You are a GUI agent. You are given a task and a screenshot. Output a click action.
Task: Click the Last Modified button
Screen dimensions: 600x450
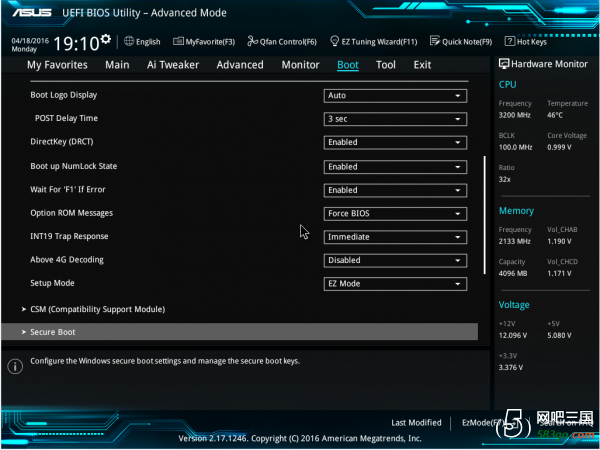point(416,422)
